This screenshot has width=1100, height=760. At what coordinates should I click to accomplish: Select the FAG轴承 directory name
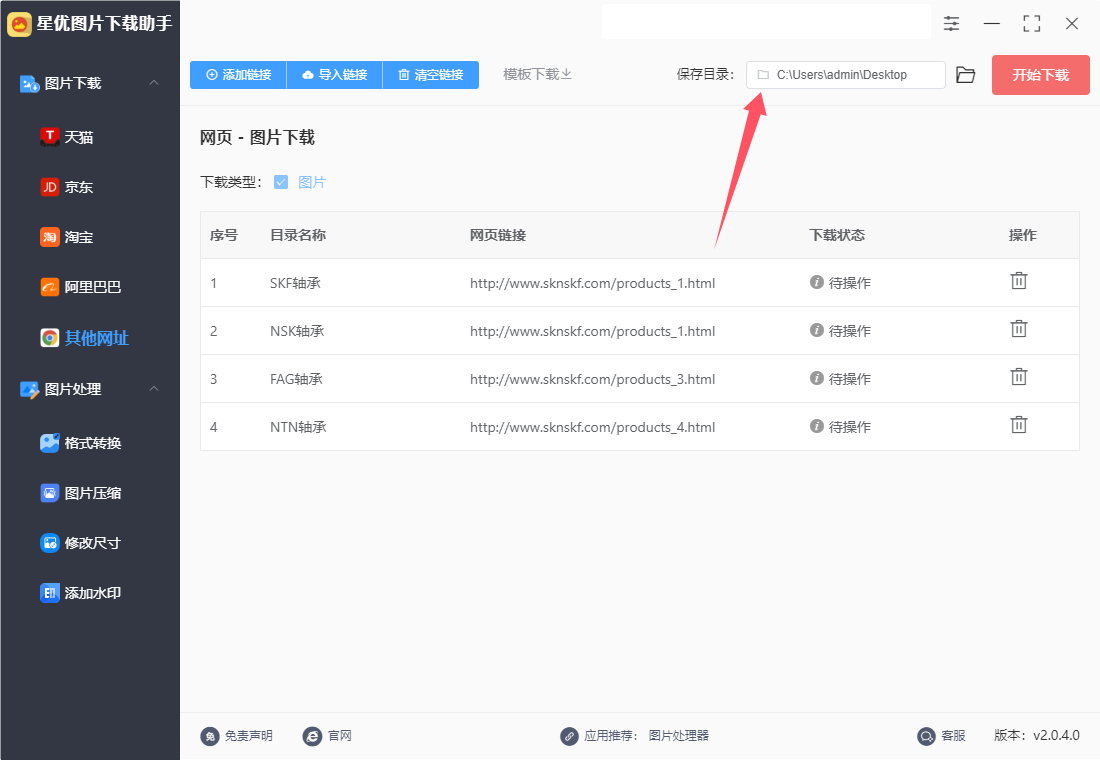pos(297,379)
